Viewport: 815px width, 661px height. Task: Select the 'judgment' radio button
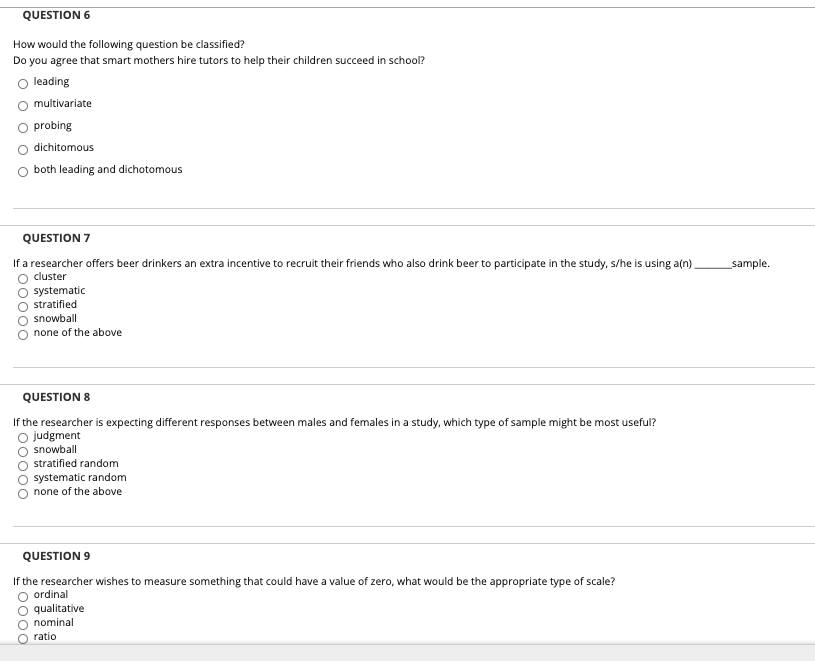pyautogui.click(x=22, y=436)
